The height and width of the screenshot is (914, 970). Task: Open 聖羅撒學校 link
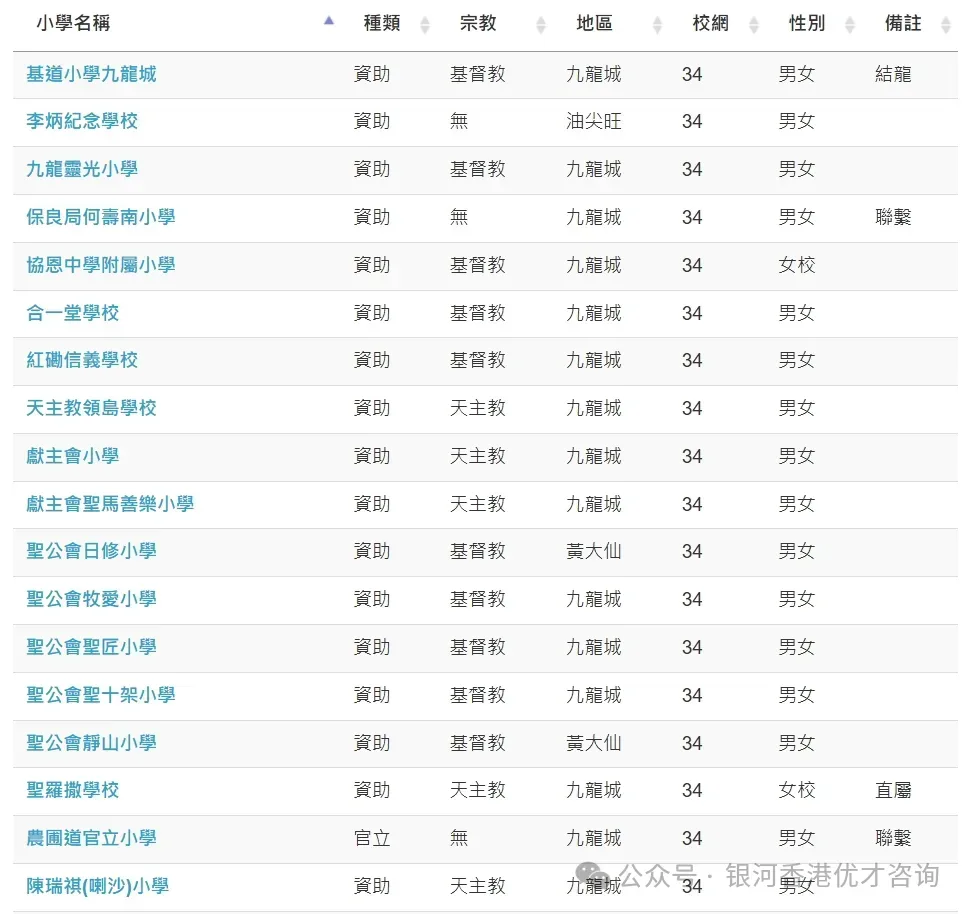[73, 790]
